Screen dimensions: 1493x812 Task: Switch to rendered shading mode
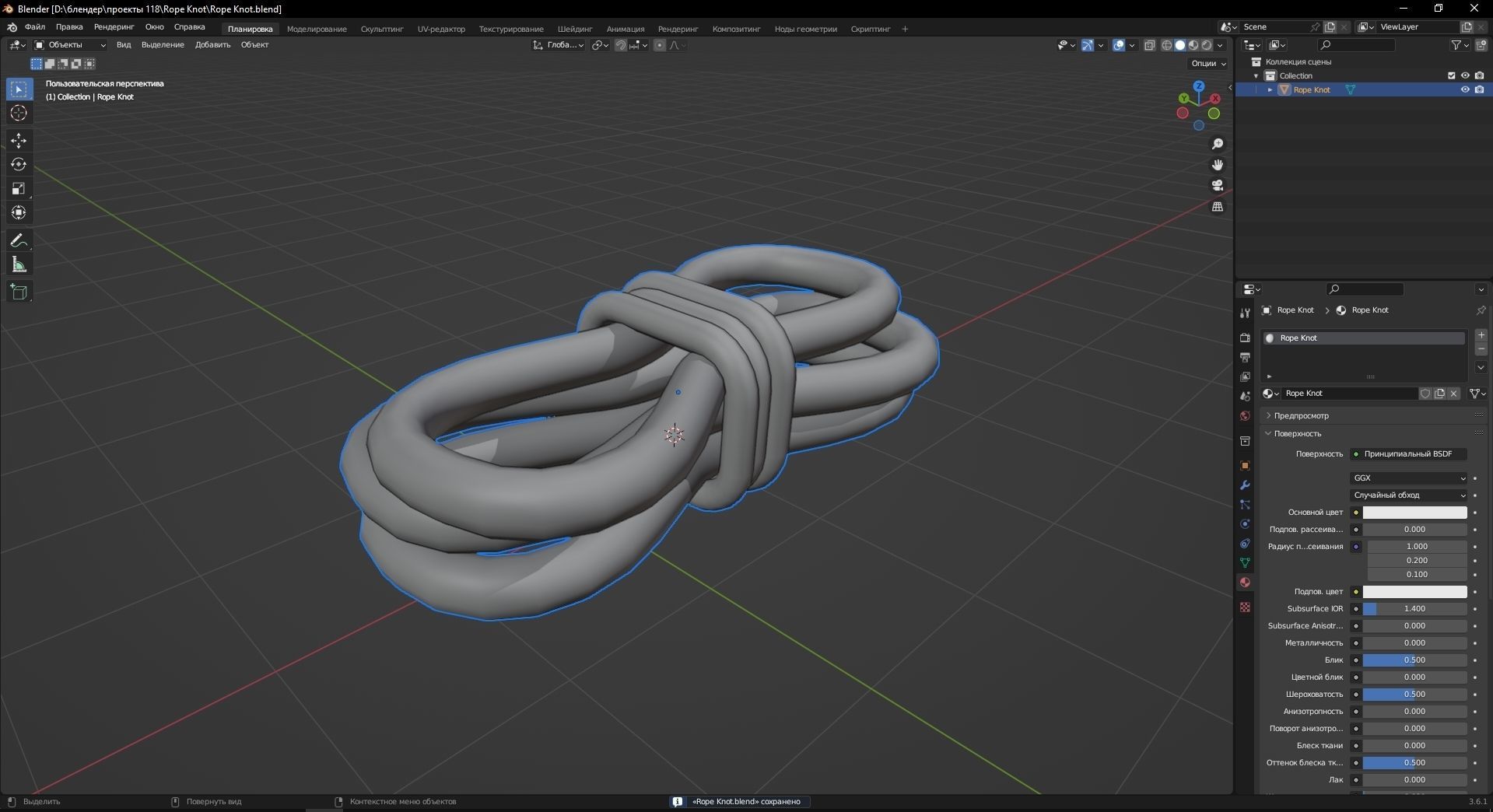click(1207, 45)
